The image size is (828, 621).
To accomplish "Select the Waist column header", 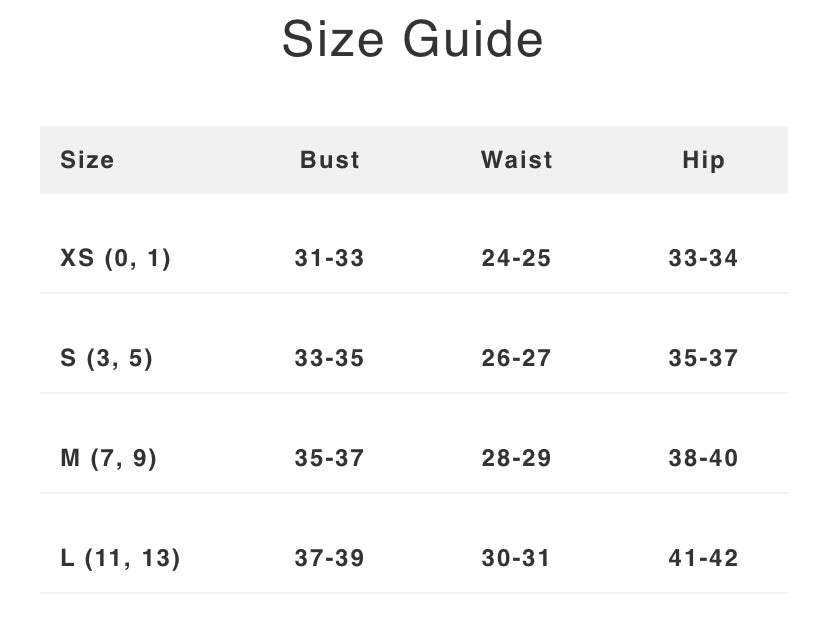I will pos(516,160).
